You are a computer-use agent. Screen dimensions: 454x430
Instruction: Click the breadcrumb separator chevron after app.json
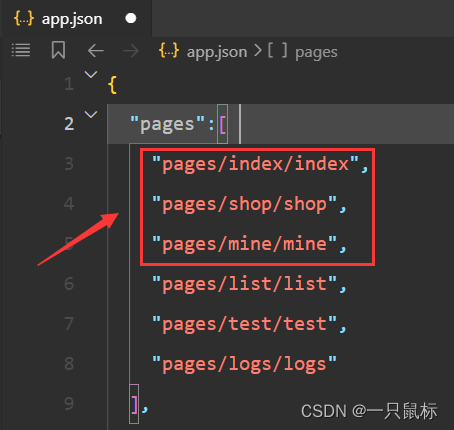tap(258, 51)
